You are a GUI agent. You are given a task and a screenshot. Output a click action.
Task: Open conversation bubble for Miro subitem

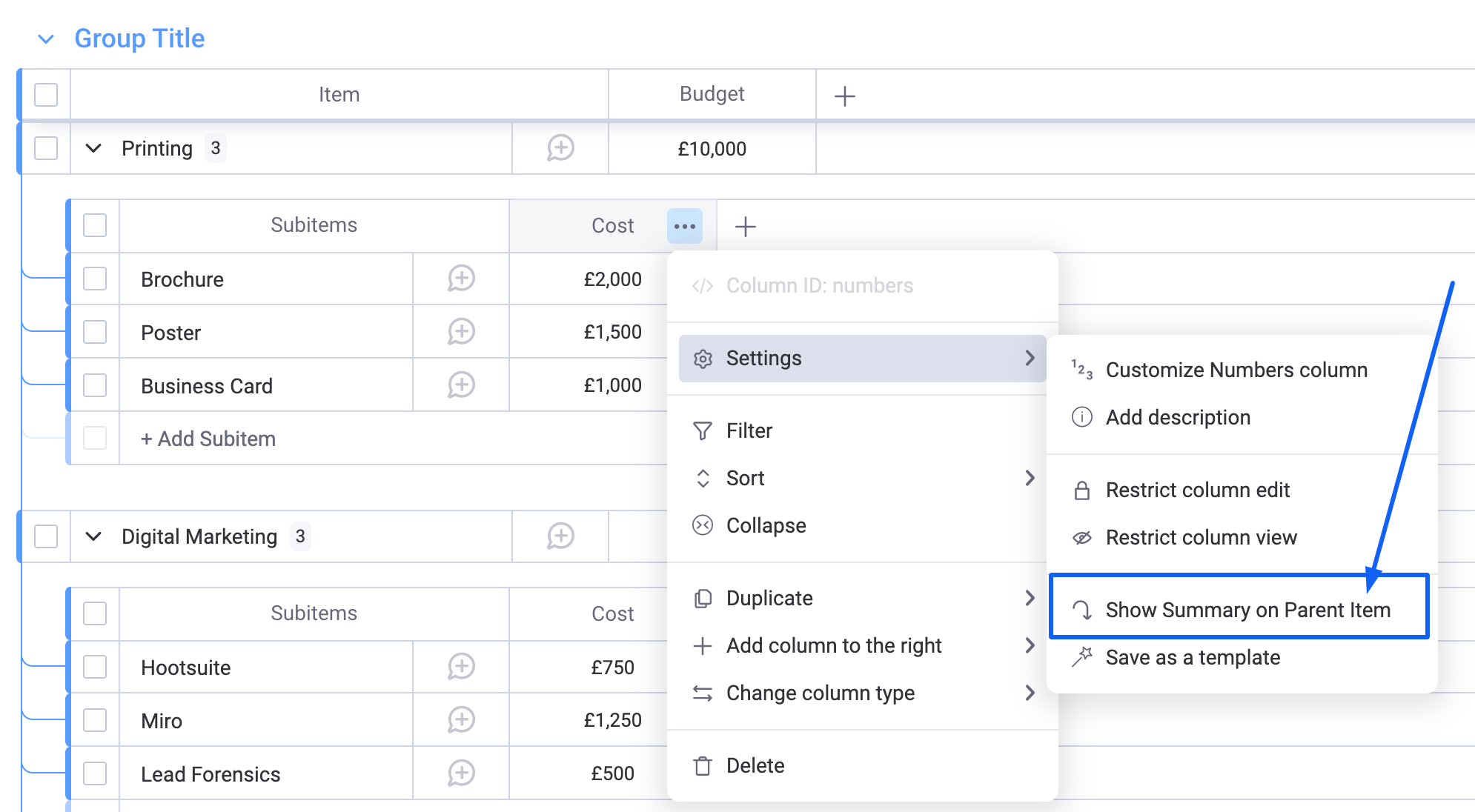[461, 720]
